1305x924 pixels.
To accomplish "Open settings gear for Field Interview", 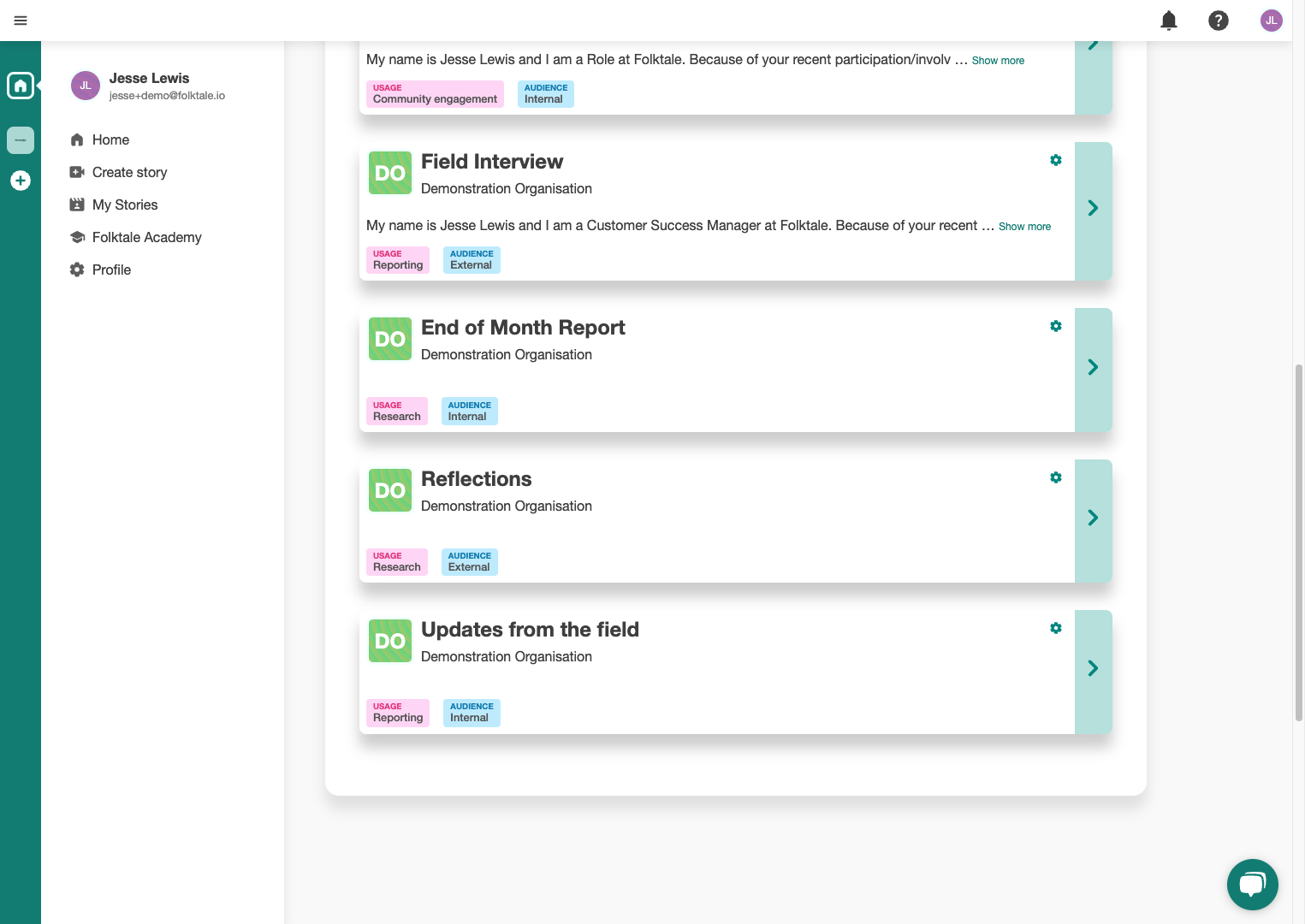I will pyautogui.click(x=1056, y=160).
